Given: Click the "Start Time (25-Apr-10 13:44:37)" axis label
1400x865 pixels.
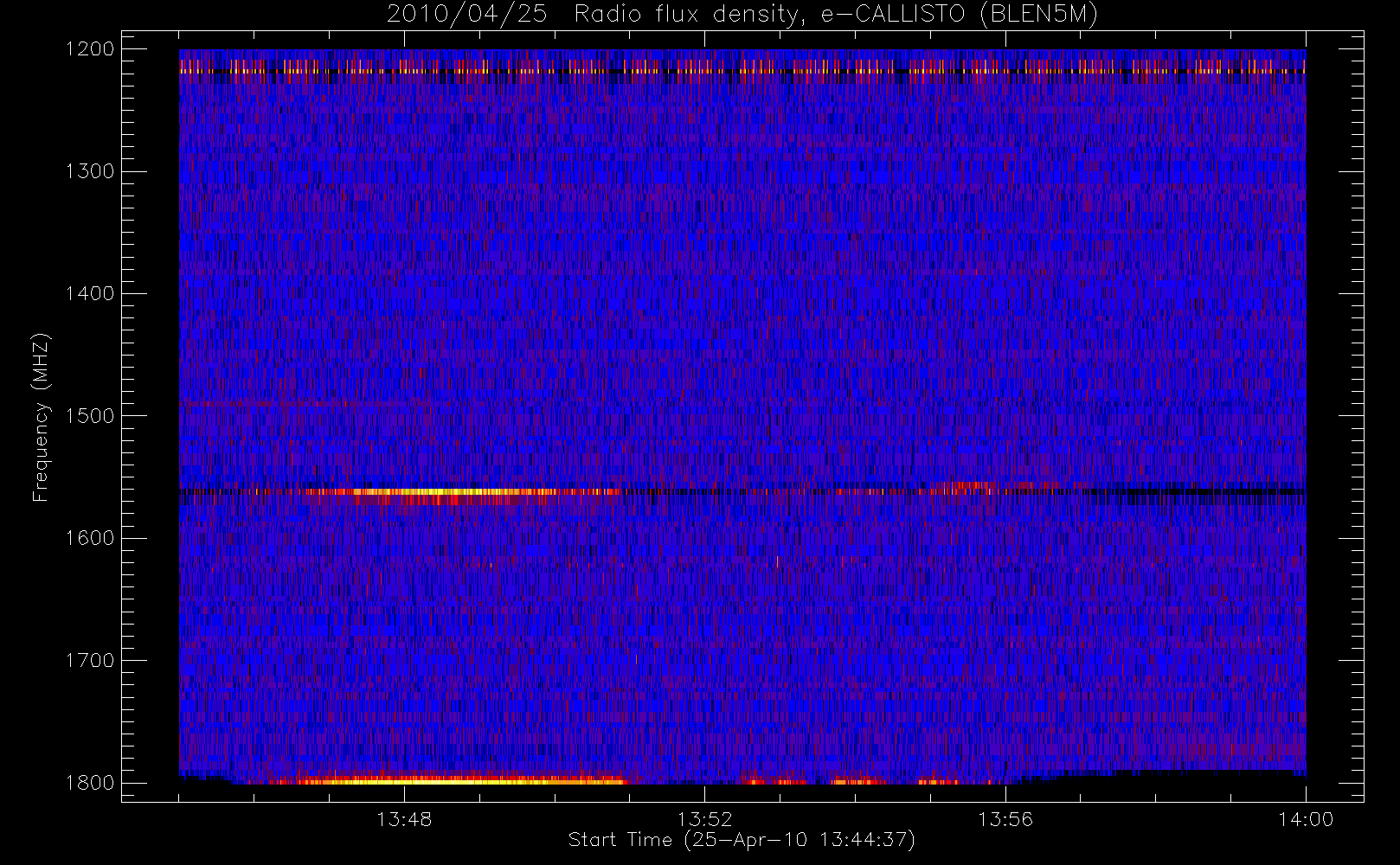Looking at the screenshot, I should coord(742,840).
